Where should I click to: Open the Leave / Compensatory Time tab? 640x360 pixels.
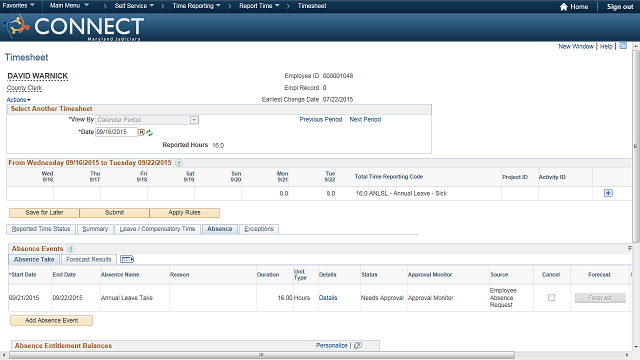pos(157,229)
